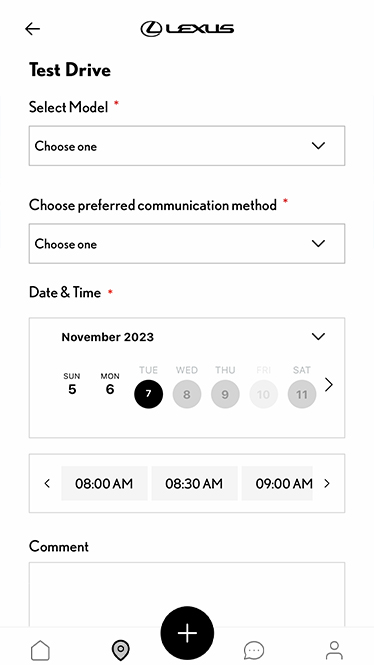The image size is (374, 665).
Task: Open preferred communication method dropdown
Action: click(187, 244)
